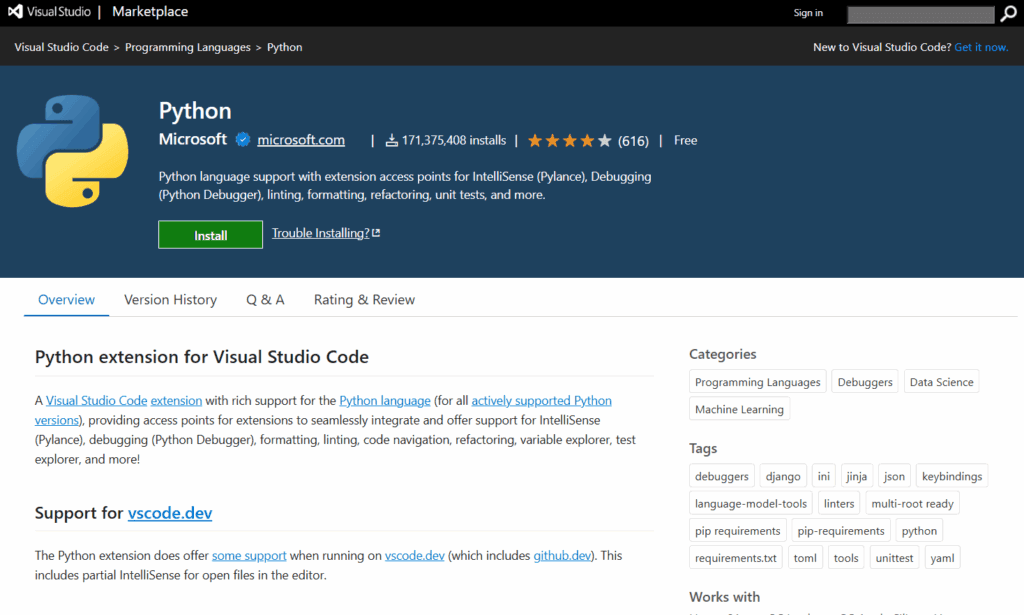The height and width of the screenshot is (615, 1024).
Task: Open the Microsoft publisher page
Action: (x=193, y=139)
